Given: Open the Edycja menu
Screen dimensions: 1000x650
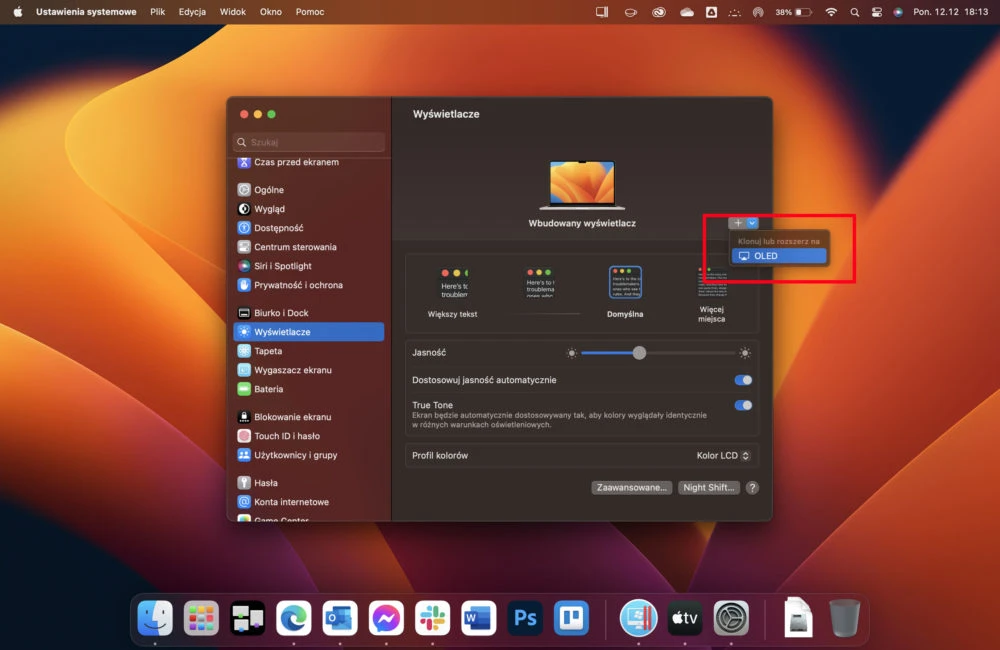Looking at the screenshot, I should [192, 11].
